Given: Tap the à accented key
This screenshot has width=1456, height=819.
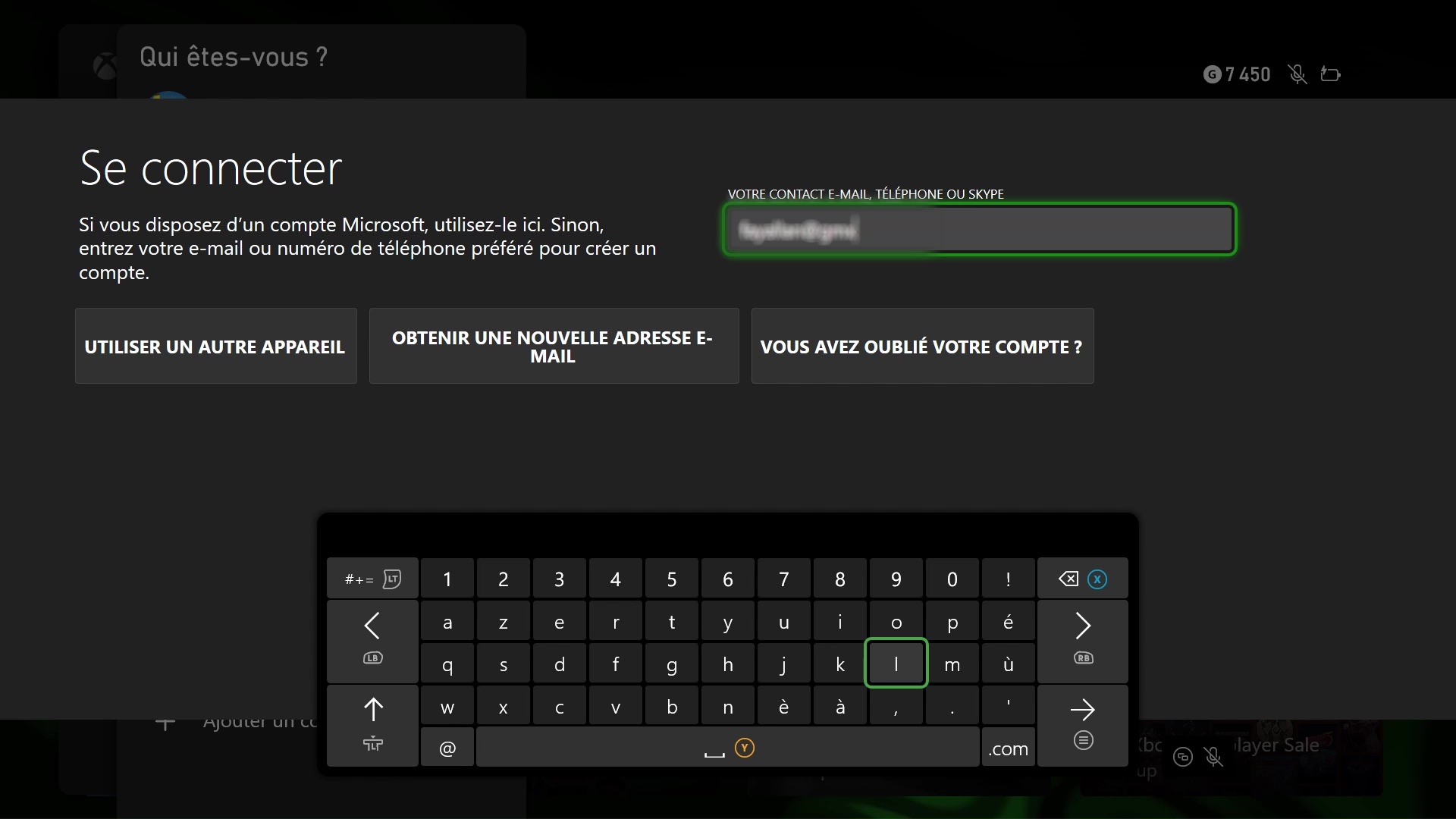Looking at the screenshot, I should [x=840, y=707].
